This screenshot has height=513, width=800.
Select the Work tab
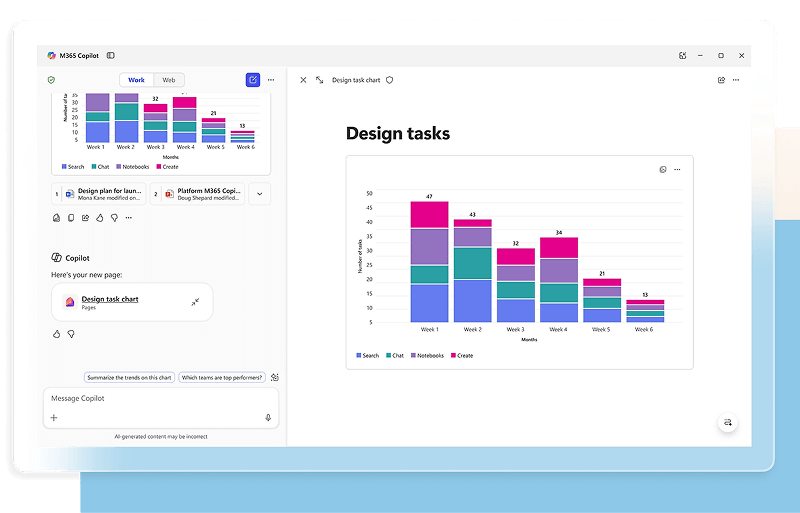136,80
